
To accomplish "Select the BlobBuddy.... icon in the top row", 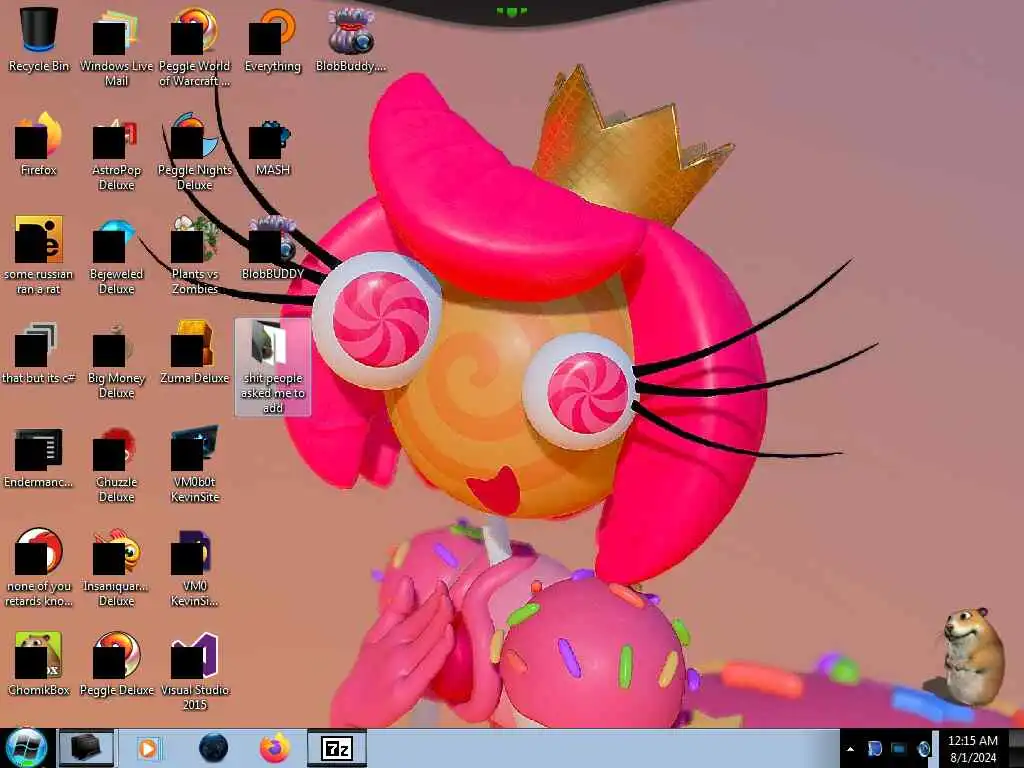I will click(351, 39).
